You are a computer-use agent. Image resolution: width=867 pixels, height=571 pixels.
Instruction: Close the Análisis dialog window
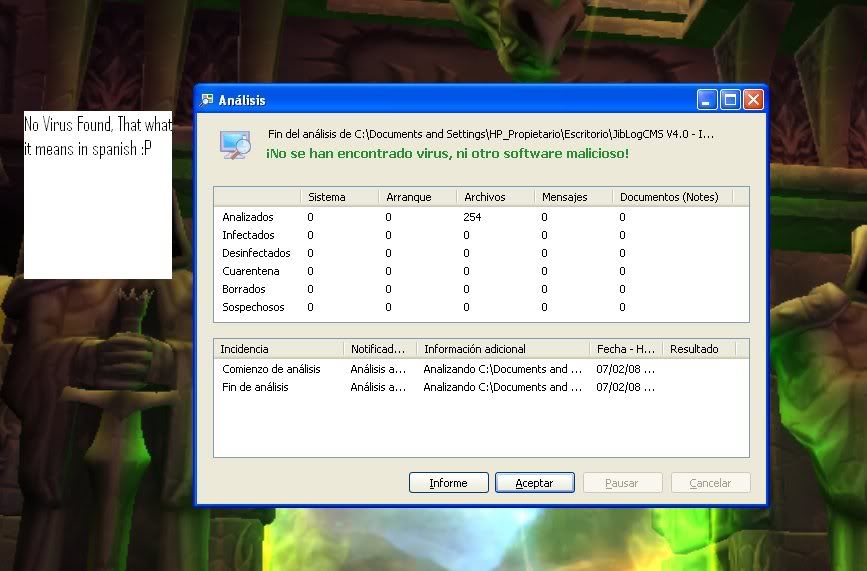point(753,99)
